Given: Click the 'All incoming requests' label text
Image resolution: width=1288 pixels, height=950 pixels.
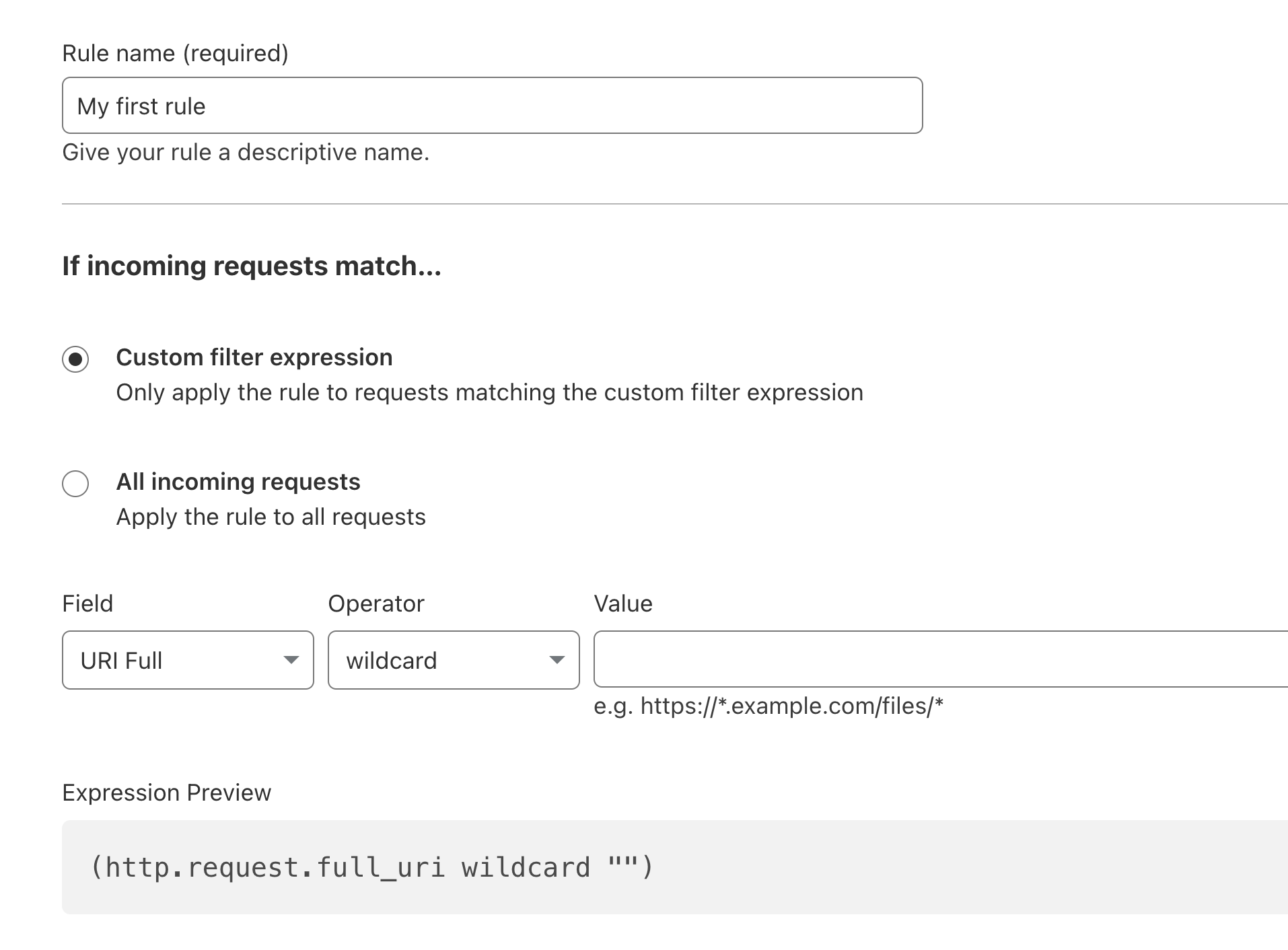Looking at the screenshot, I should 238,482.
